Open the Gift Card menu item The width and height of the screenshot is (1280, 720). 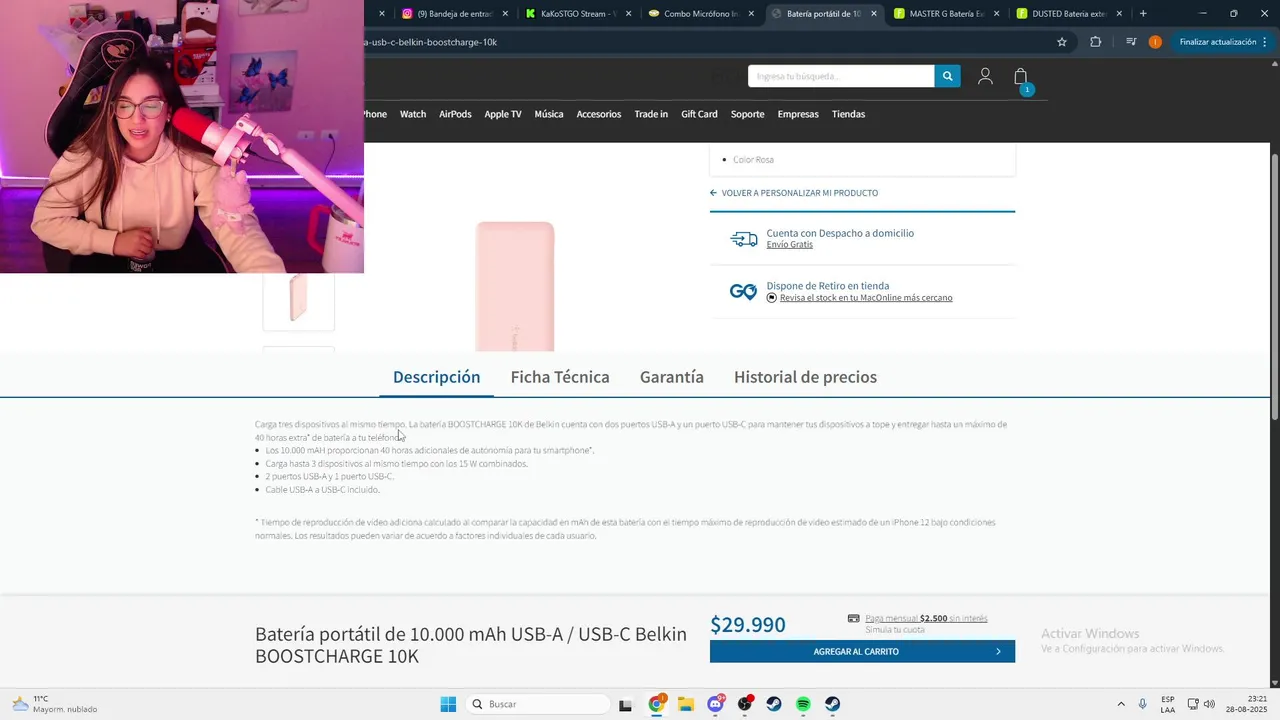(x=699, y=114)
